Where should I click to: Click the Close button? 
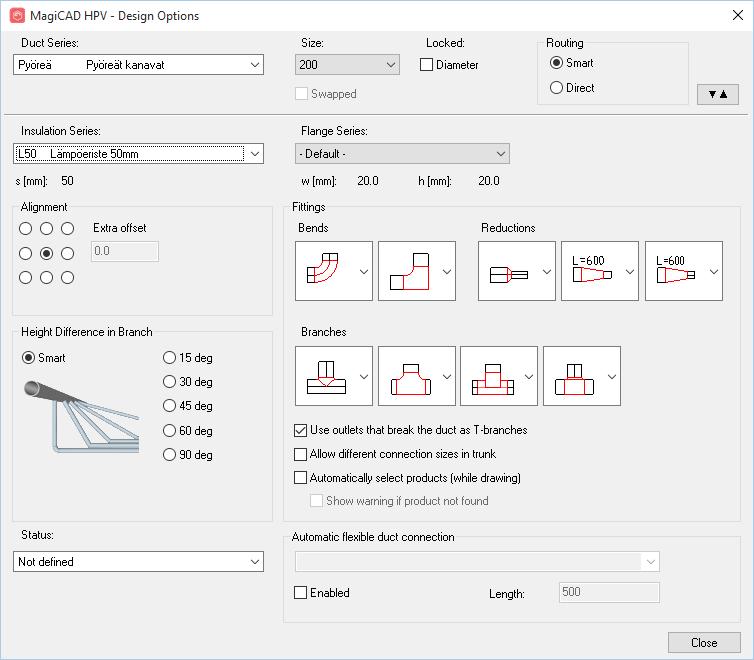point(704,643)
